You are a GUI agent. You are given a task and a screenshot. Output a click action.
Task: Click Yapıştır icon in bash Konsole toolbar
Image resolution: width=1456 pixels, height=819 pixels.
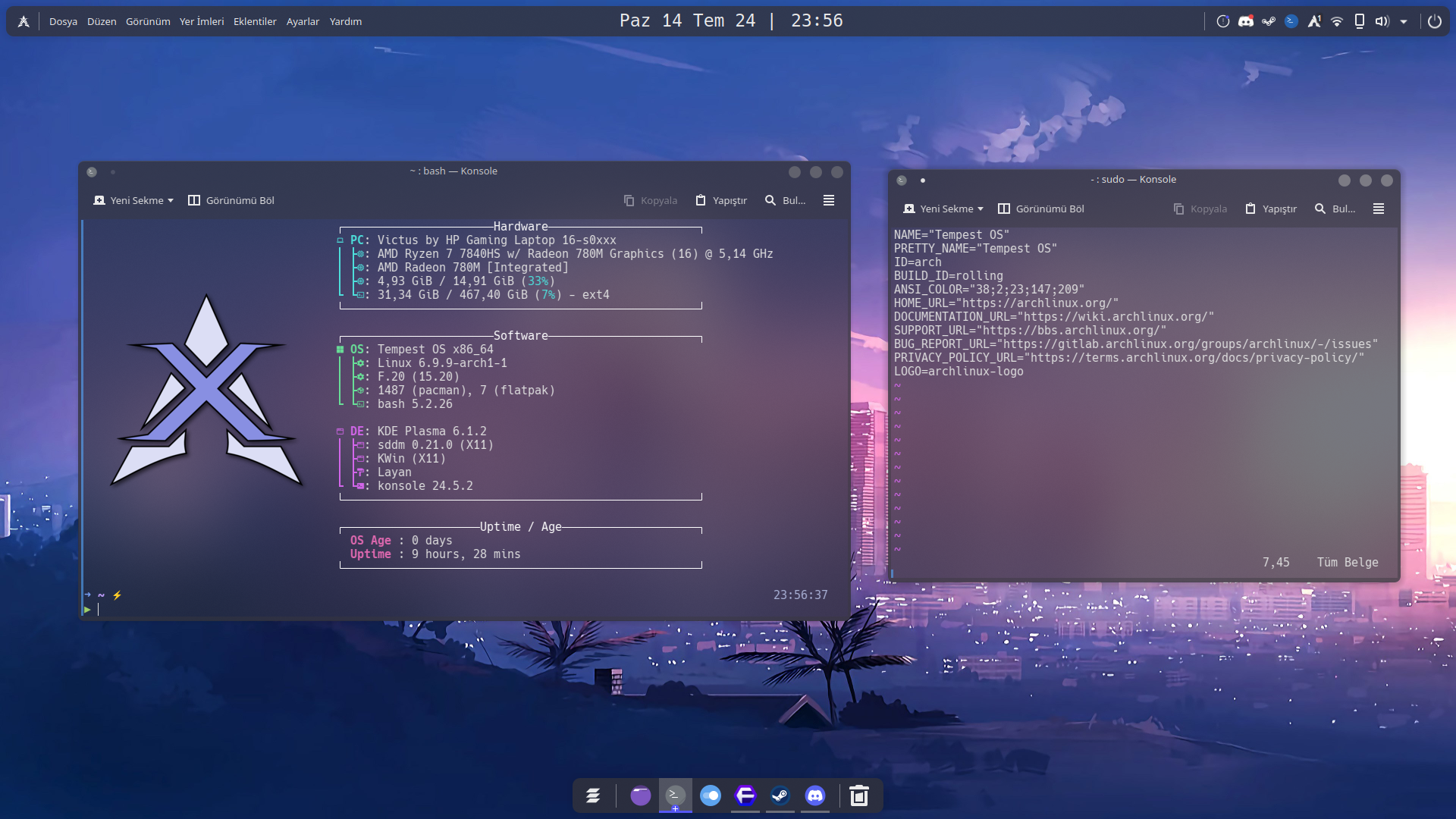click(701, 200)
